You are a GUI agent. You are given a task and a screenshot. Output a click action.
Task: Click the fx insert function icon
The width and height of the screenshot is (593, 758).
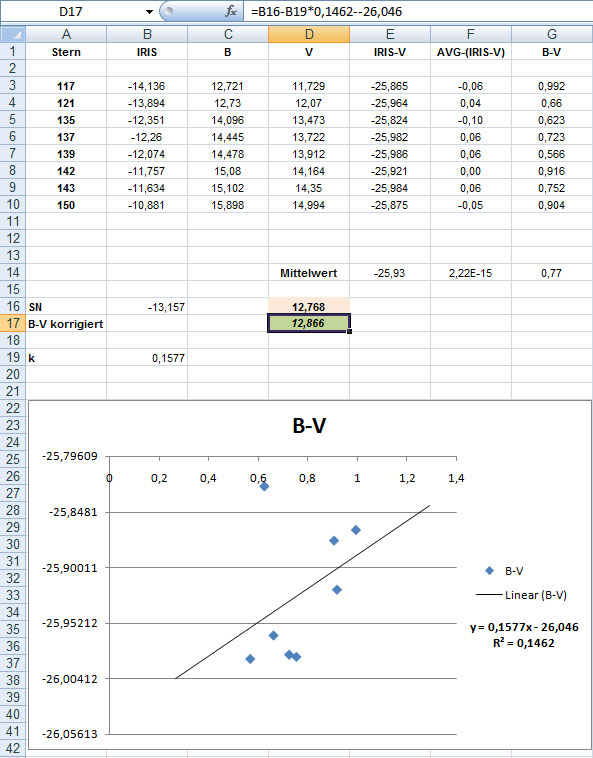(x=231, y=11)
